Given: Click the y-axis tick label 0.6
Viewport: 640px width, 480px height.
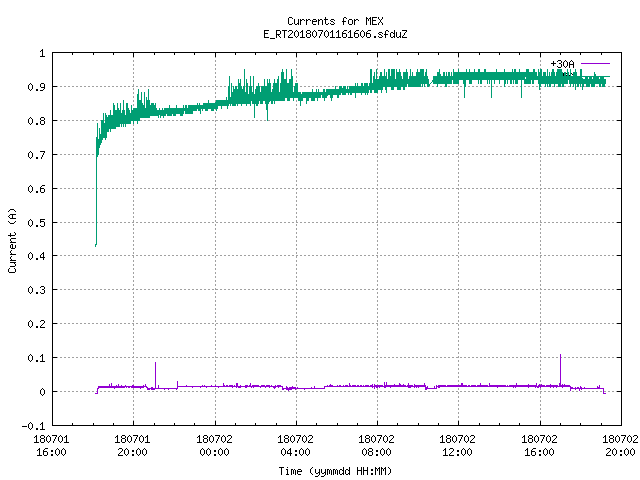Looking at the screenshot, I should coord(36,189).
